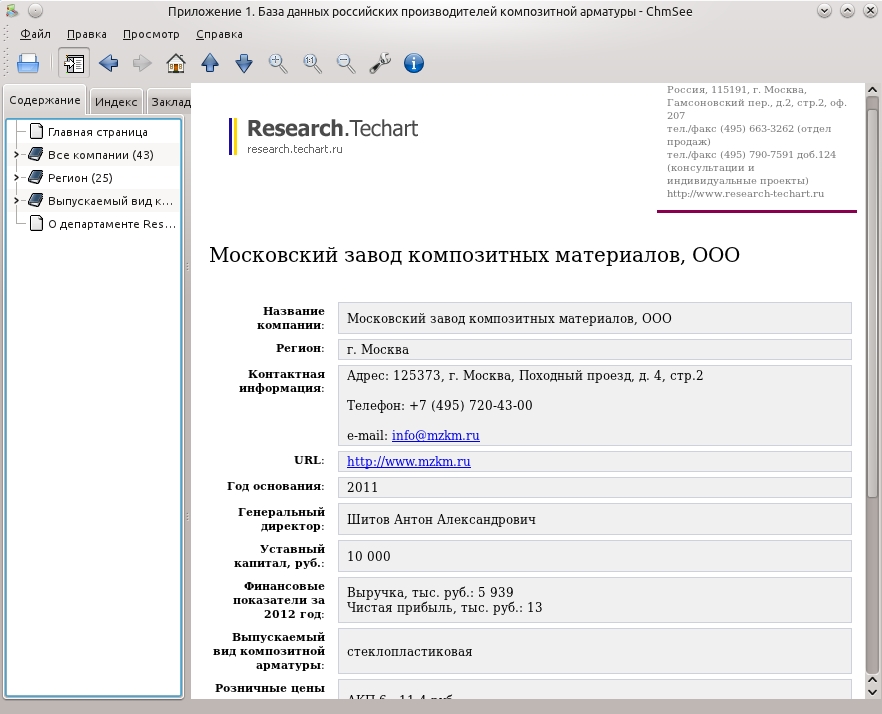Expand the Все компании (43) node
This screenshot has height=714, width=882.
16,155
